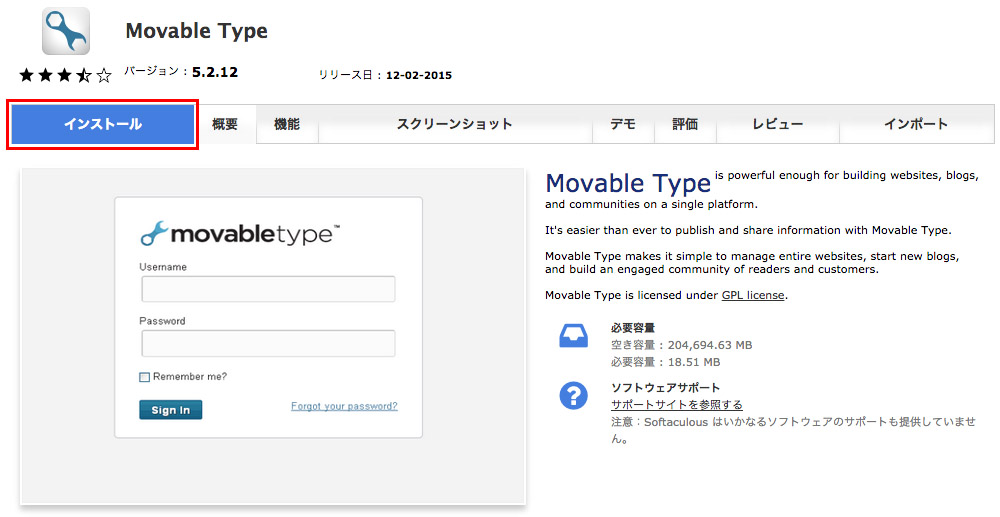Go to the デモ tab
This screenshot has width=1000, height=517.
click(x=623, y=125)
